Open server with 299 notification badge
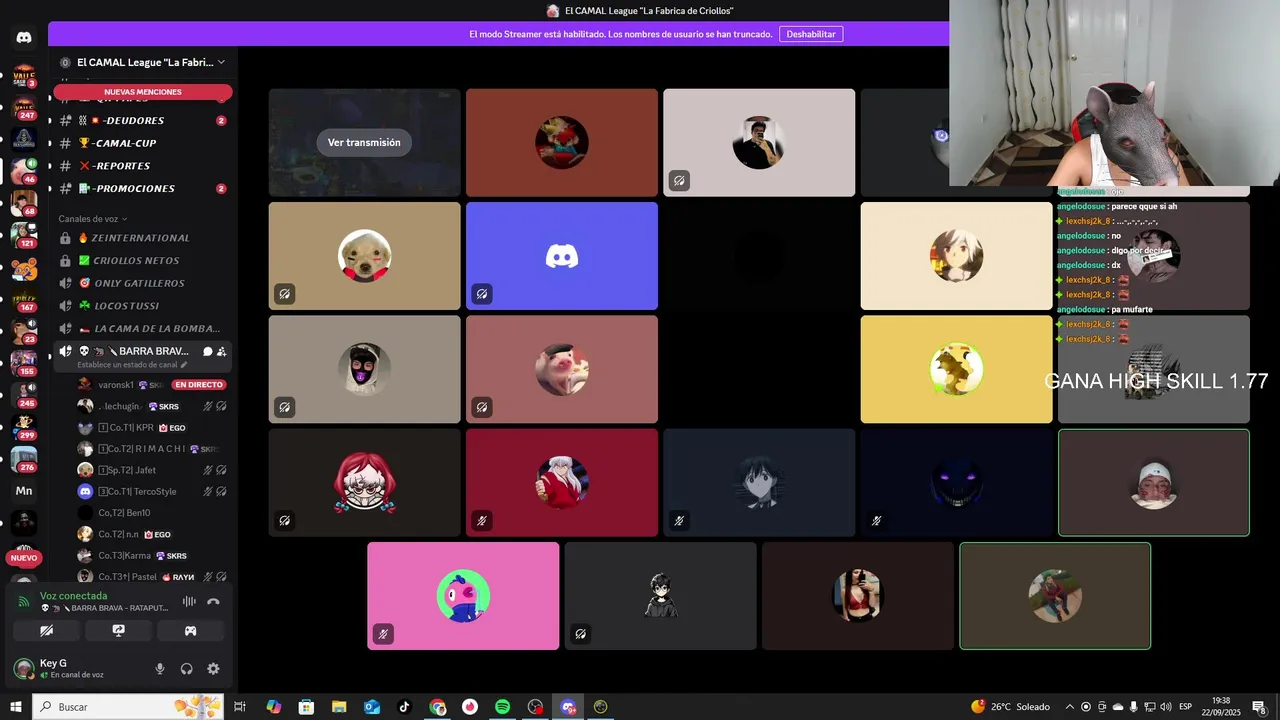1280x720 pixels. (x=24, y=428)
